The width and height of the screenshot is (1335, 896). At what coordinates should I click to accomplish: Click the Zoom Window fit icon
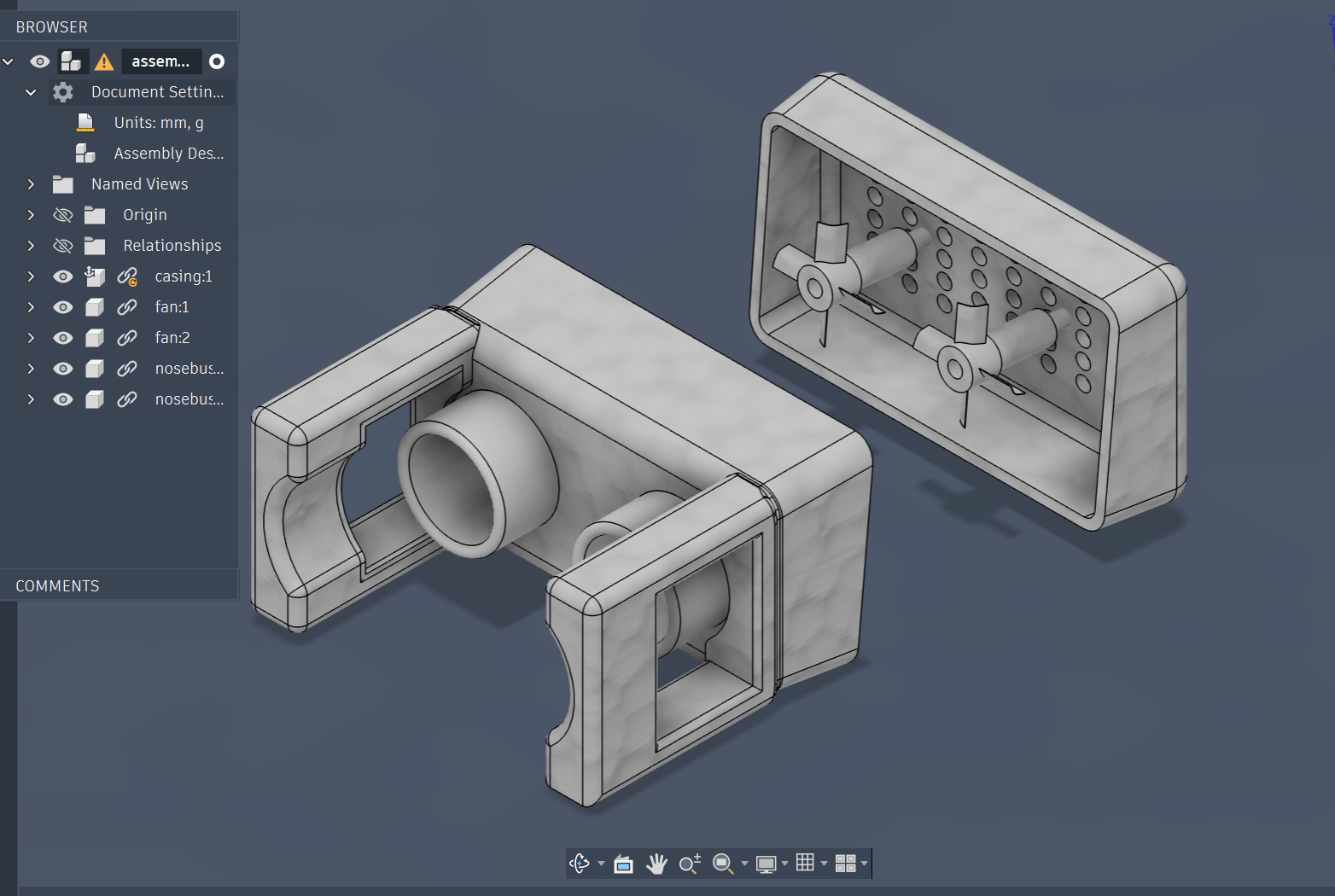pyautogui.click(x=722, y=864)
